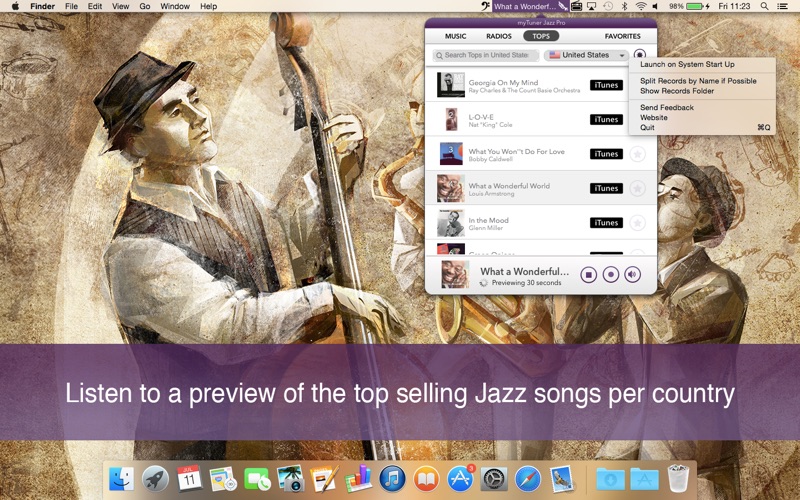Click the bass clef menu bar icon

pyautogui.click(x=485, y=6)
